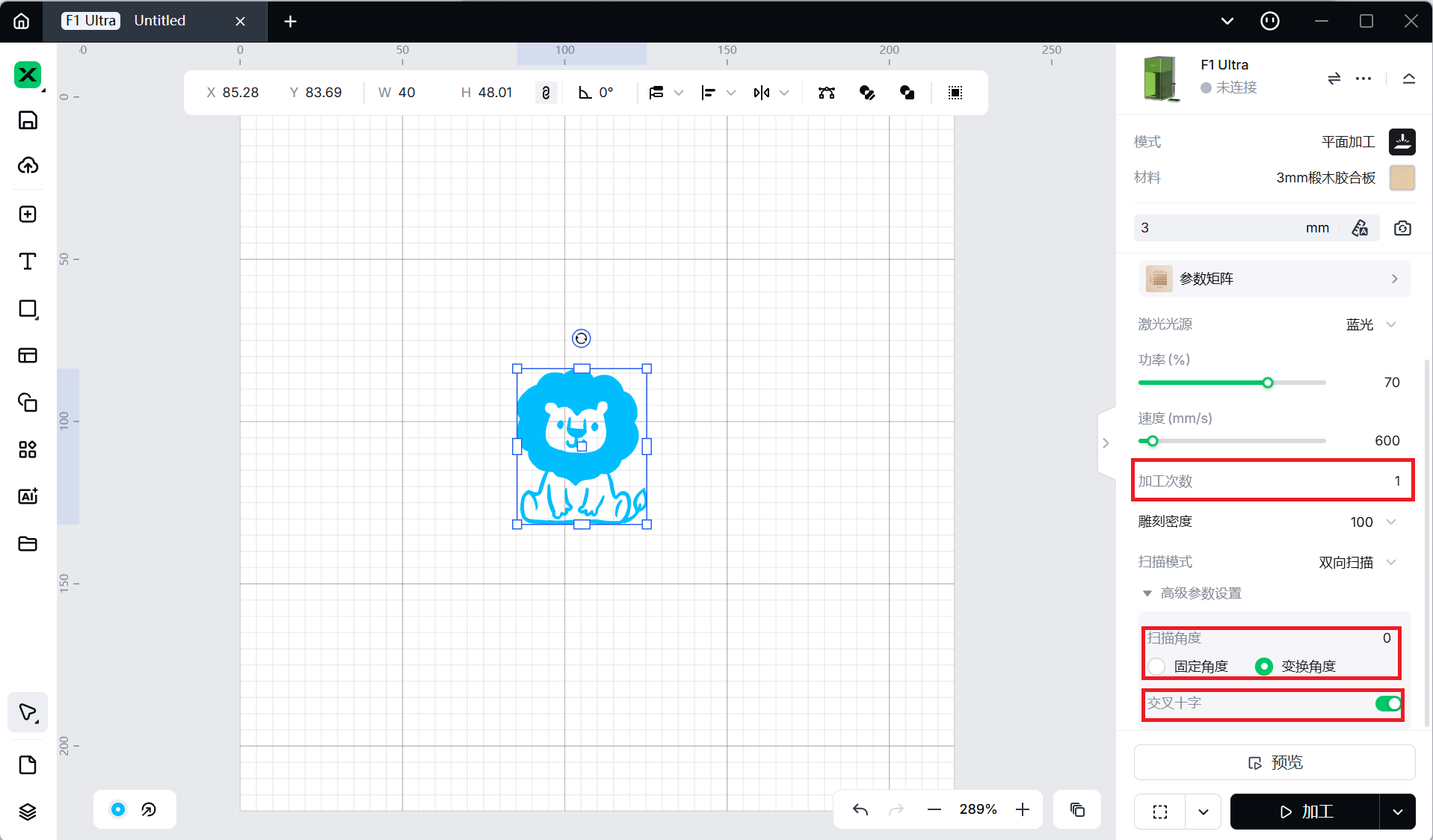Click the 加工 process button

pyautogui.click(x=1305, y=812)
